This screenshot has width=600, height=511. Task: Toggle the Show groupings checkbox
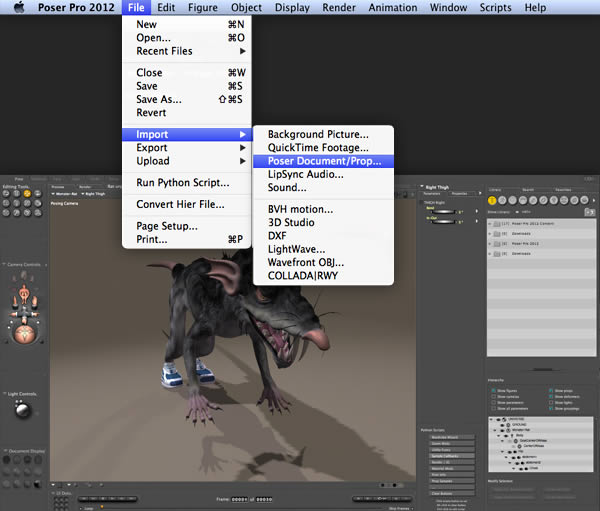pyautogui.click(x=551, y=408)
